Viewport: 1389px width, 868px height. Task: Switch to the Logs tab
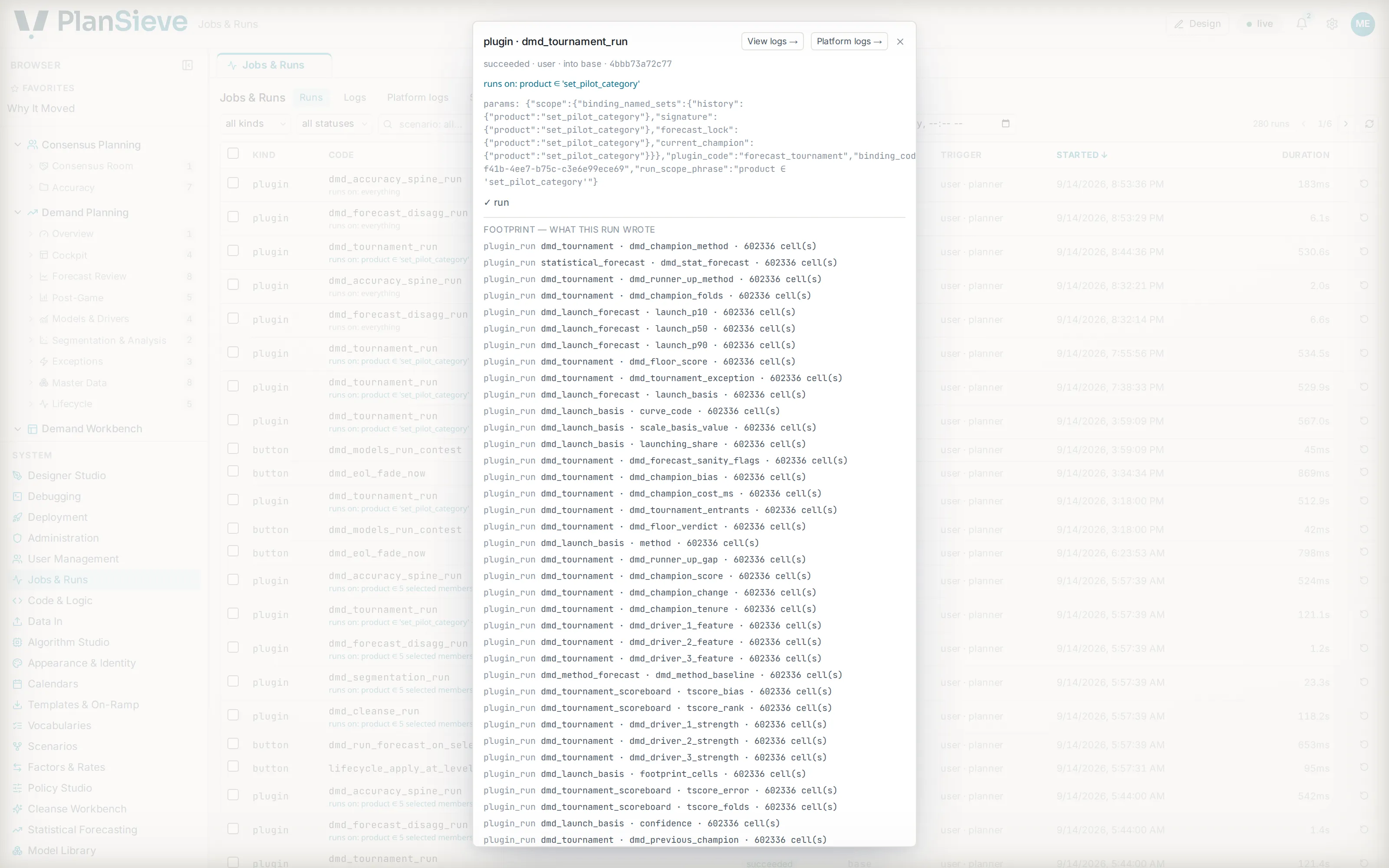point(355,98)
